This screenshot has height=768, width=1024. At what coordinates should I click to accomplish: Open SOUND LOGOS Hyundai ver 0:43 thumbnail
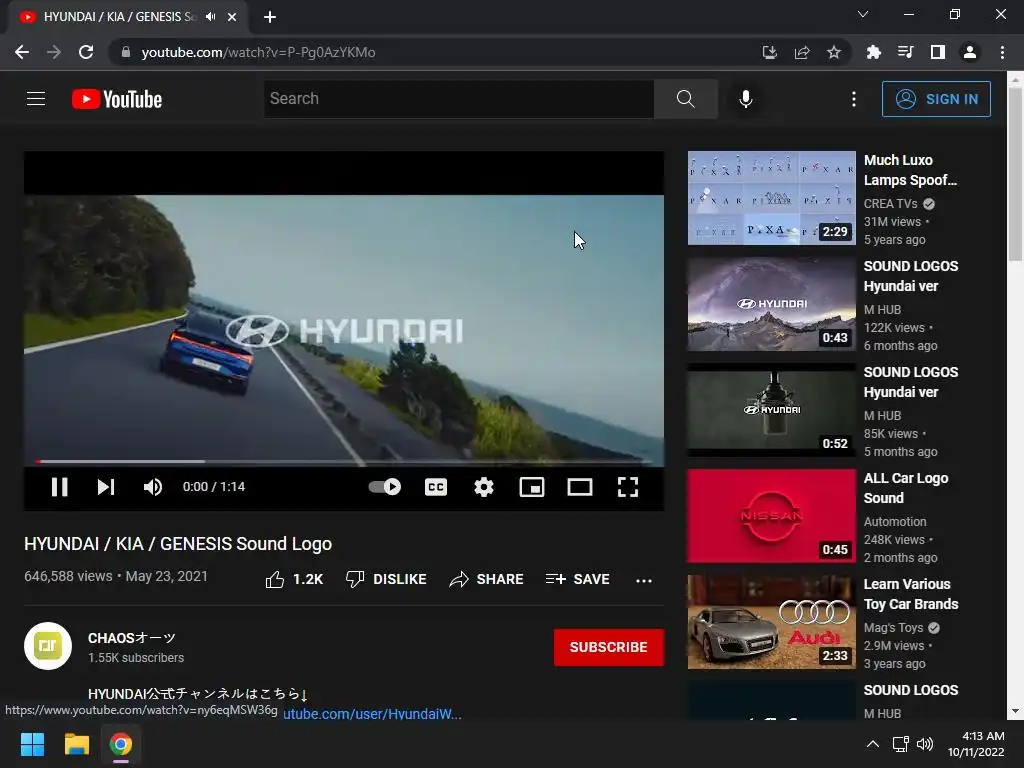(x=771, y=304)
